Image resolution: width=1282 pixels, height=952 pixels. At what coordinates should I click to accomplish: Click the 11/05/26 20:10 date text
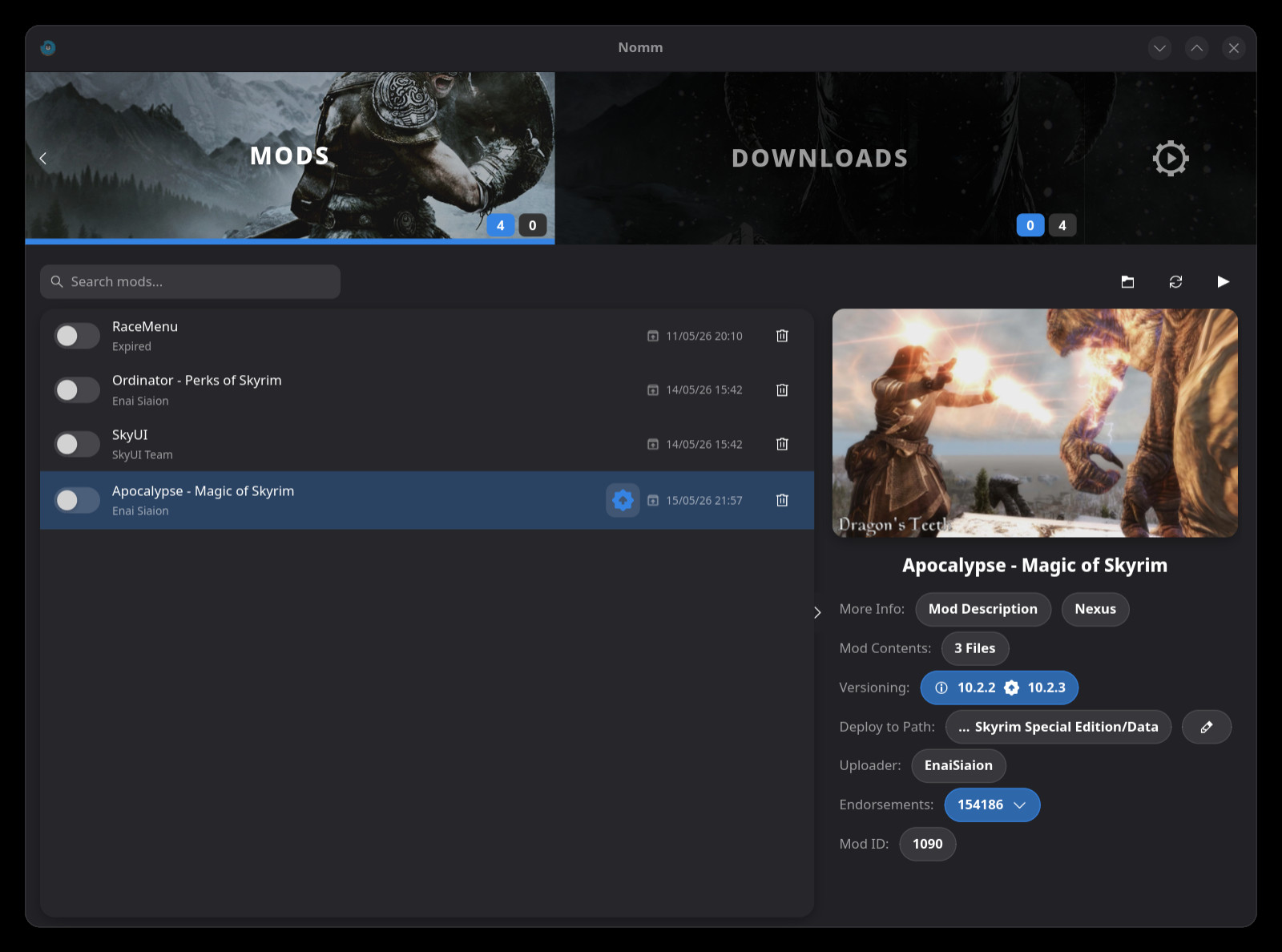click(704, 336)
